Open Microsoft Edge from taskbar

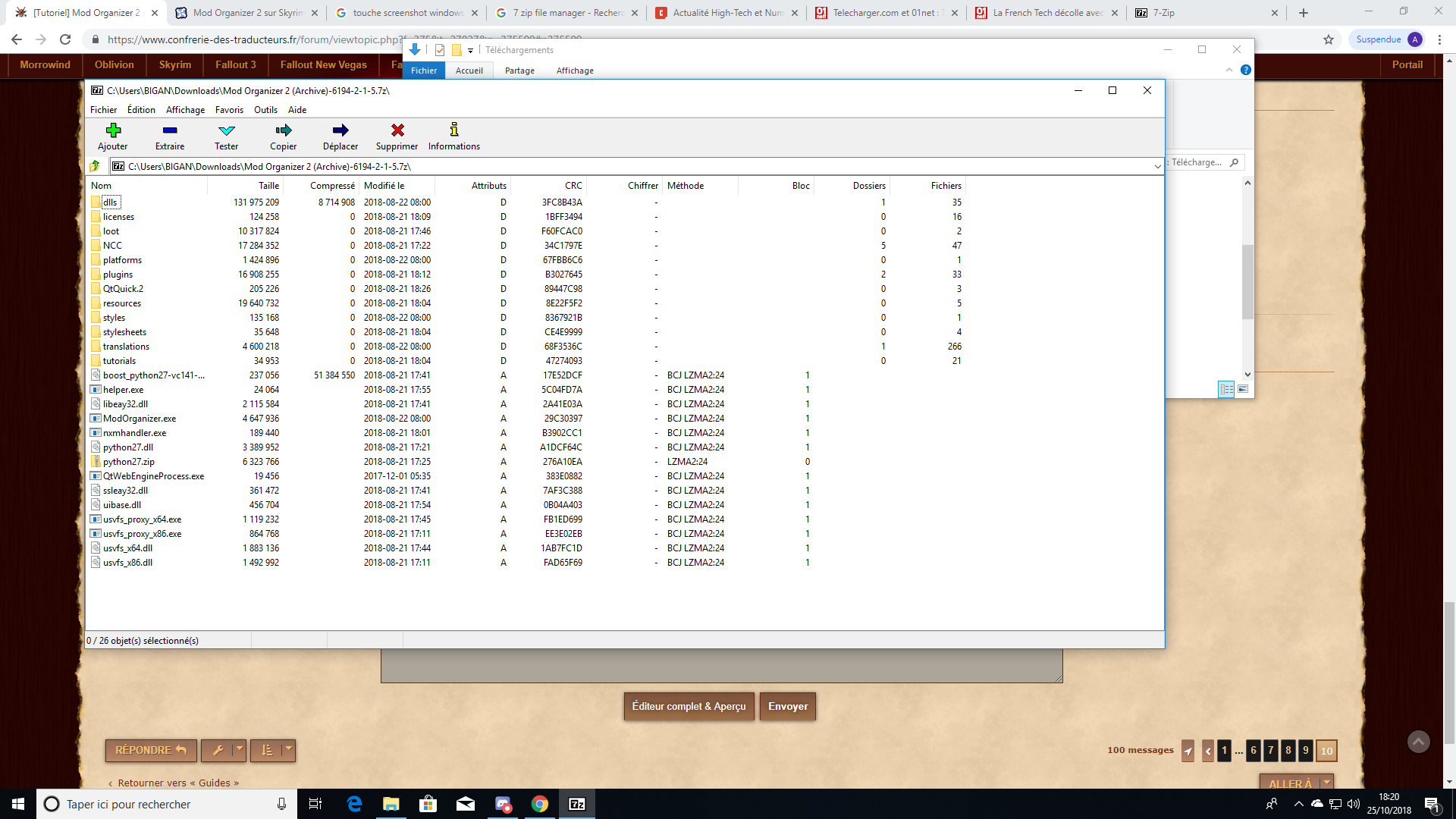pos(354,804)
